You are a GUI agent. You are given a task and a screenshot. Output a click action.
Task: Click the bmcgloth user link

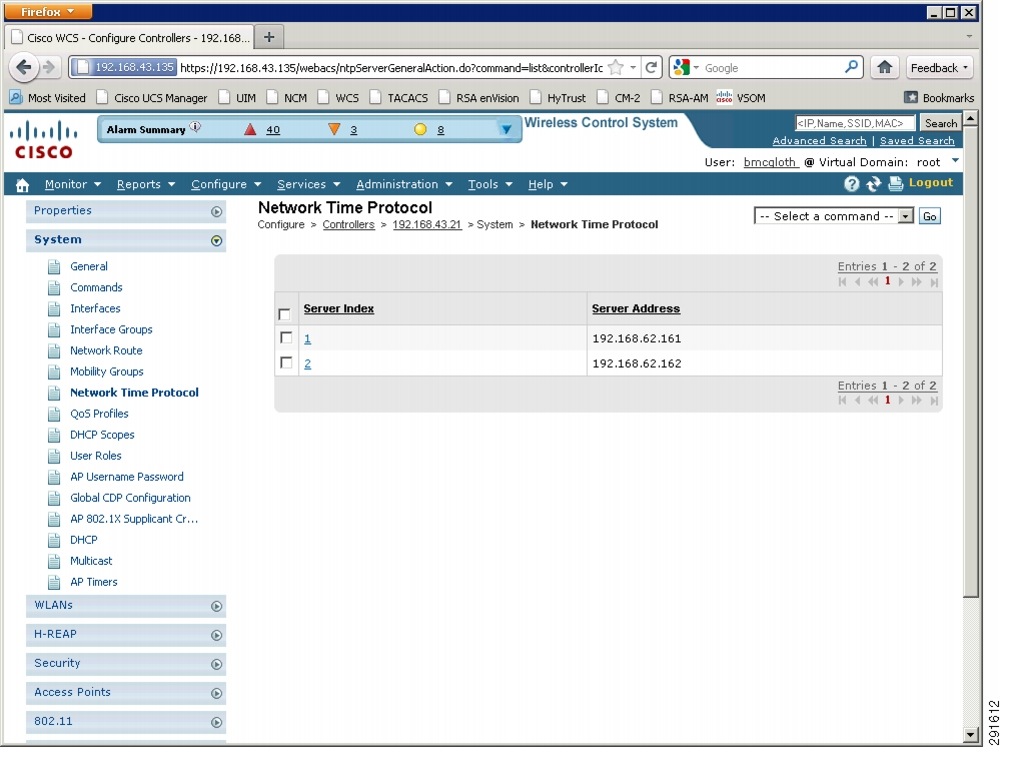(770, 163)
